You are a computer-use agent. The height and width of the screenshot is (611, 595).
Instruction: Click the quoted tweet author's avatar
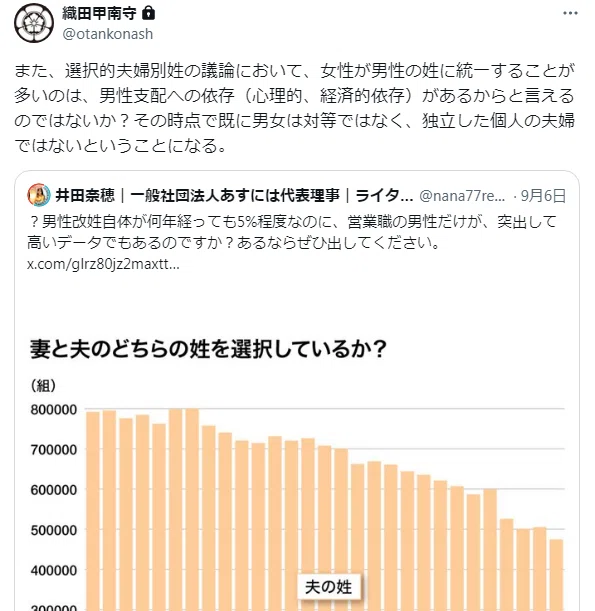click(x=39, y=195)
